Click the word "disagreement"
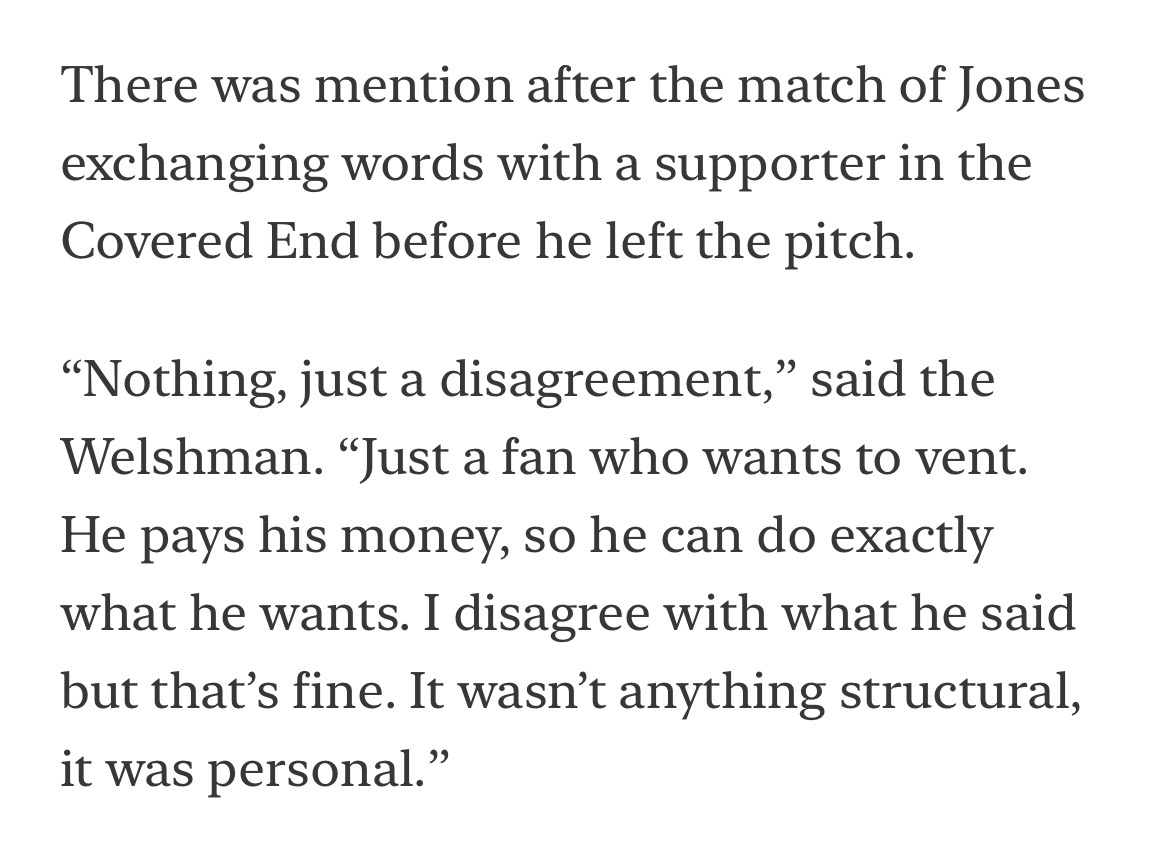This screenshot has width=1170, height=847. click(598, 382)
